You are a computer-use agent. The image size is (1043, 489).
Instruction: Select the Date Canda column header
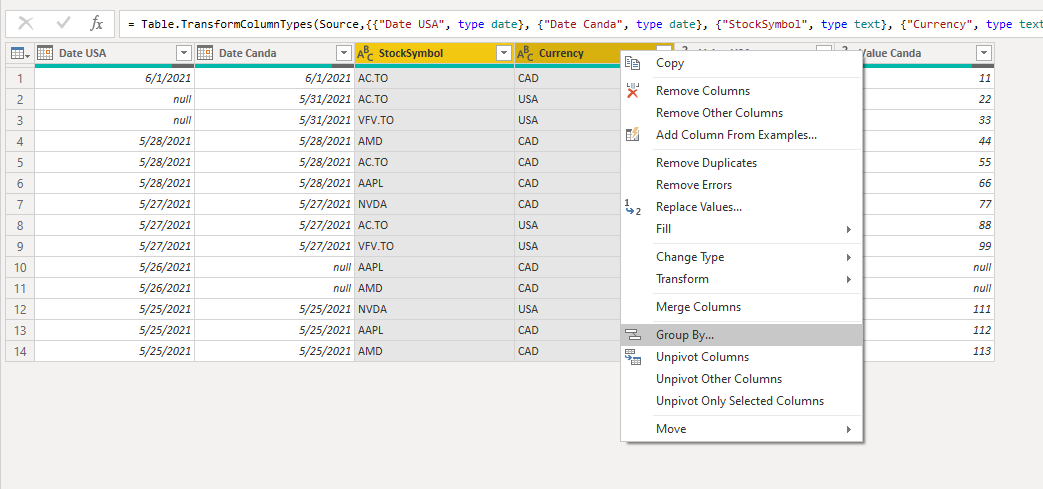click(275, 53)
